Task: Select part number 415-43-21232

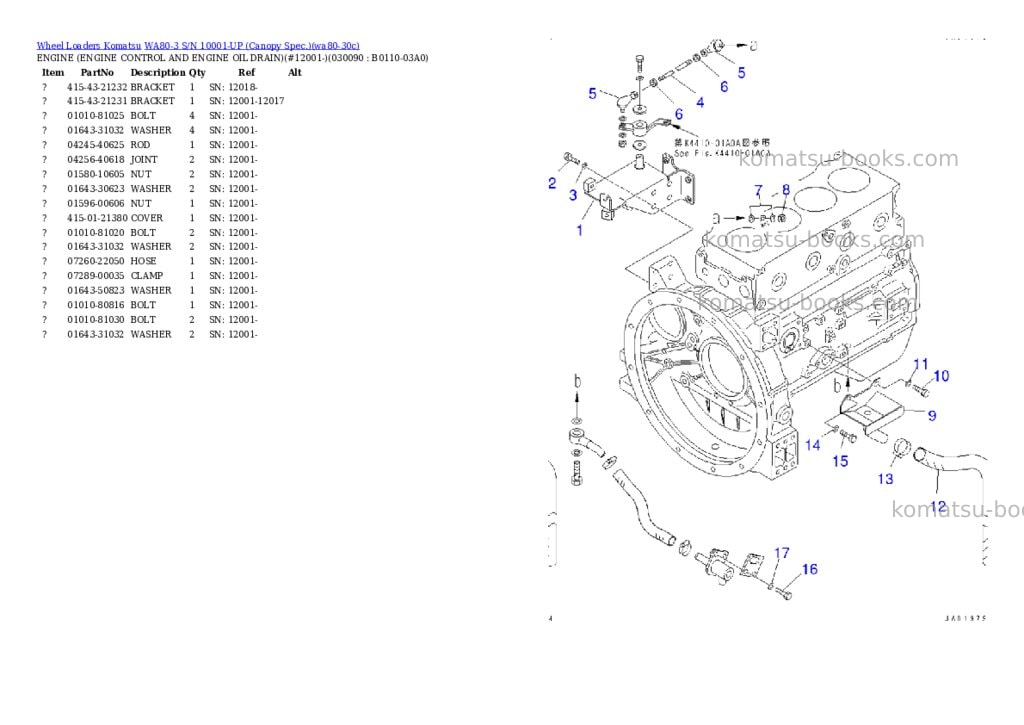Action: point(97,87)
